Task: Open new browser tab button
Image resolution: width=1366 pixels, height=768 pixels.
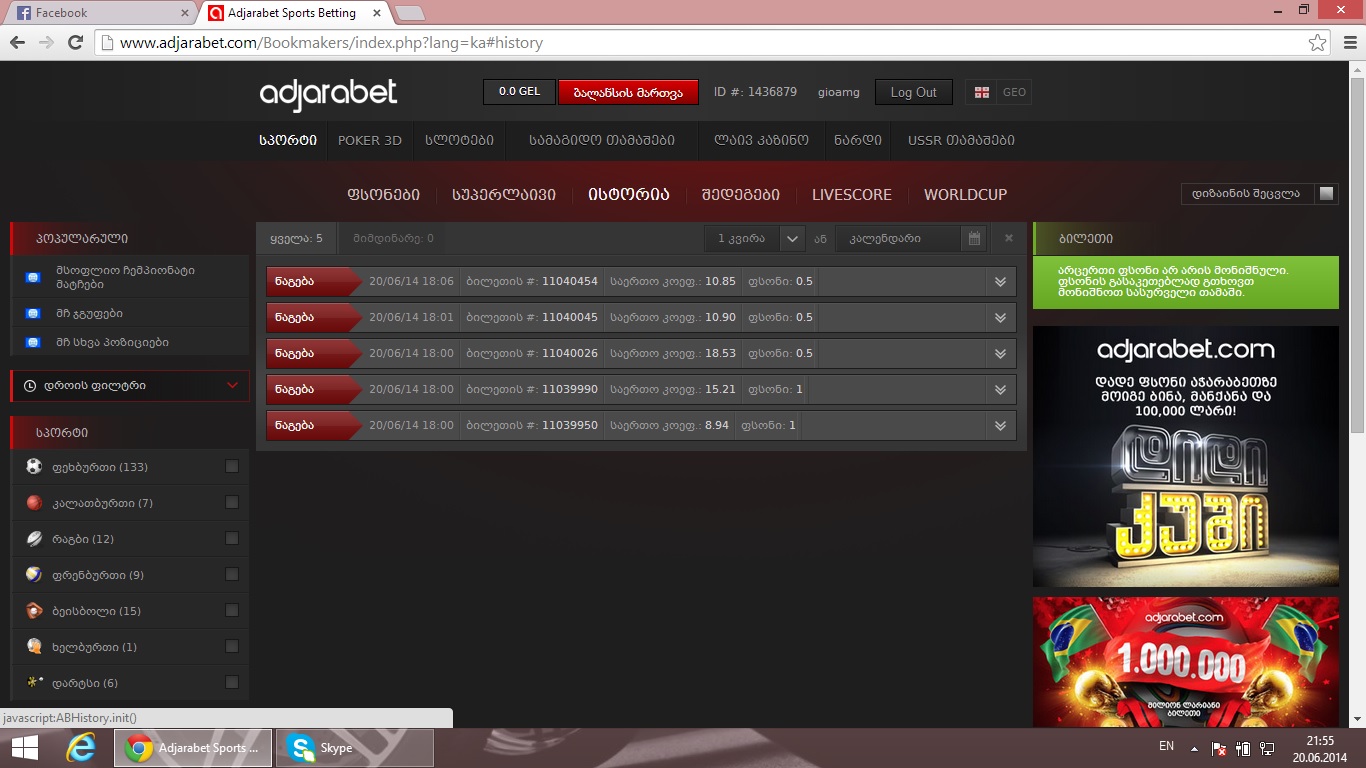Action: pyautogui.click(x=410, y=13)
